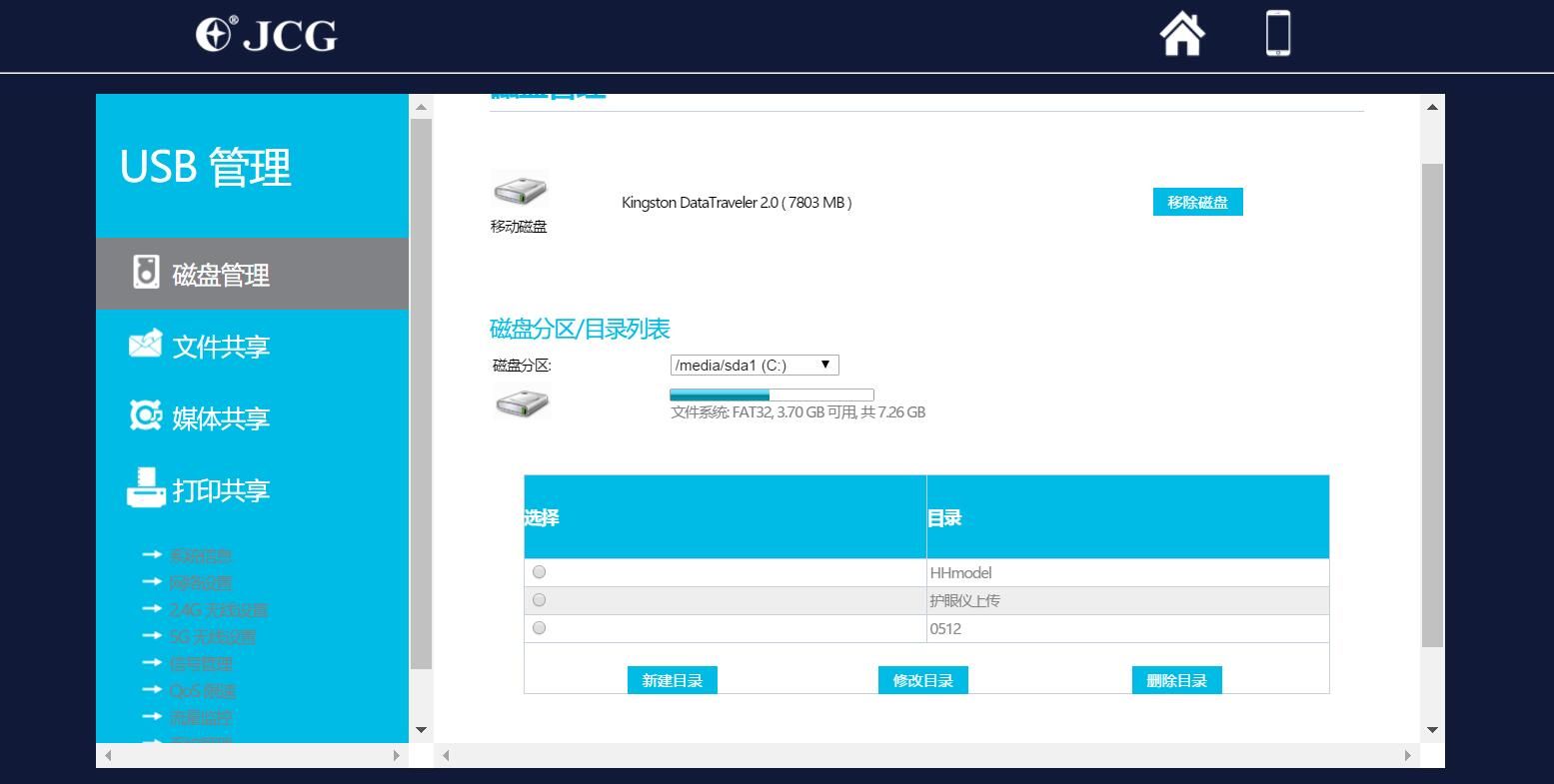
Task: Click sidebar horizontal scrollbar left arrow
Action: 108,756
